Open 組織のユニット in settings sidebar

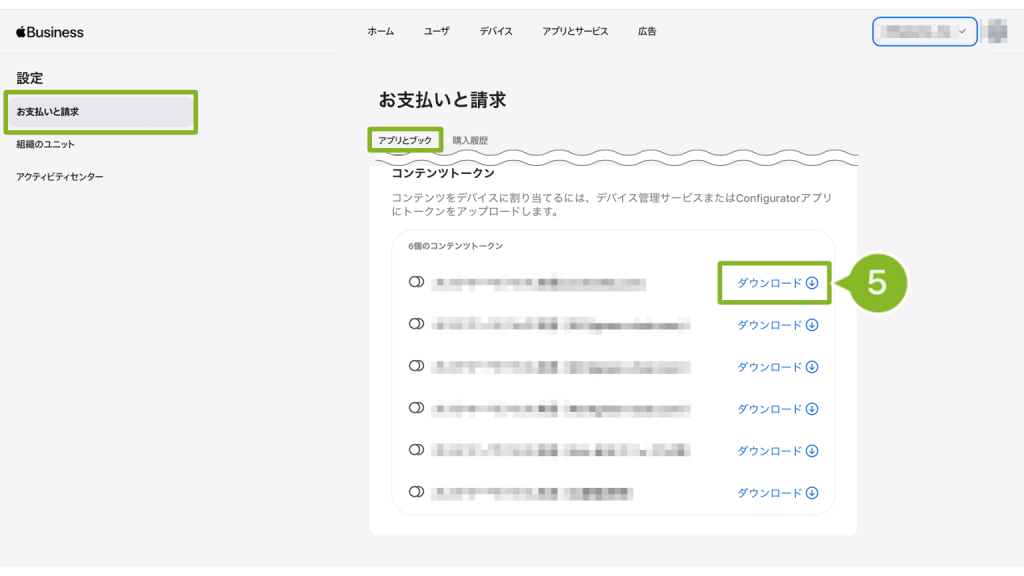tap(46, 145)
